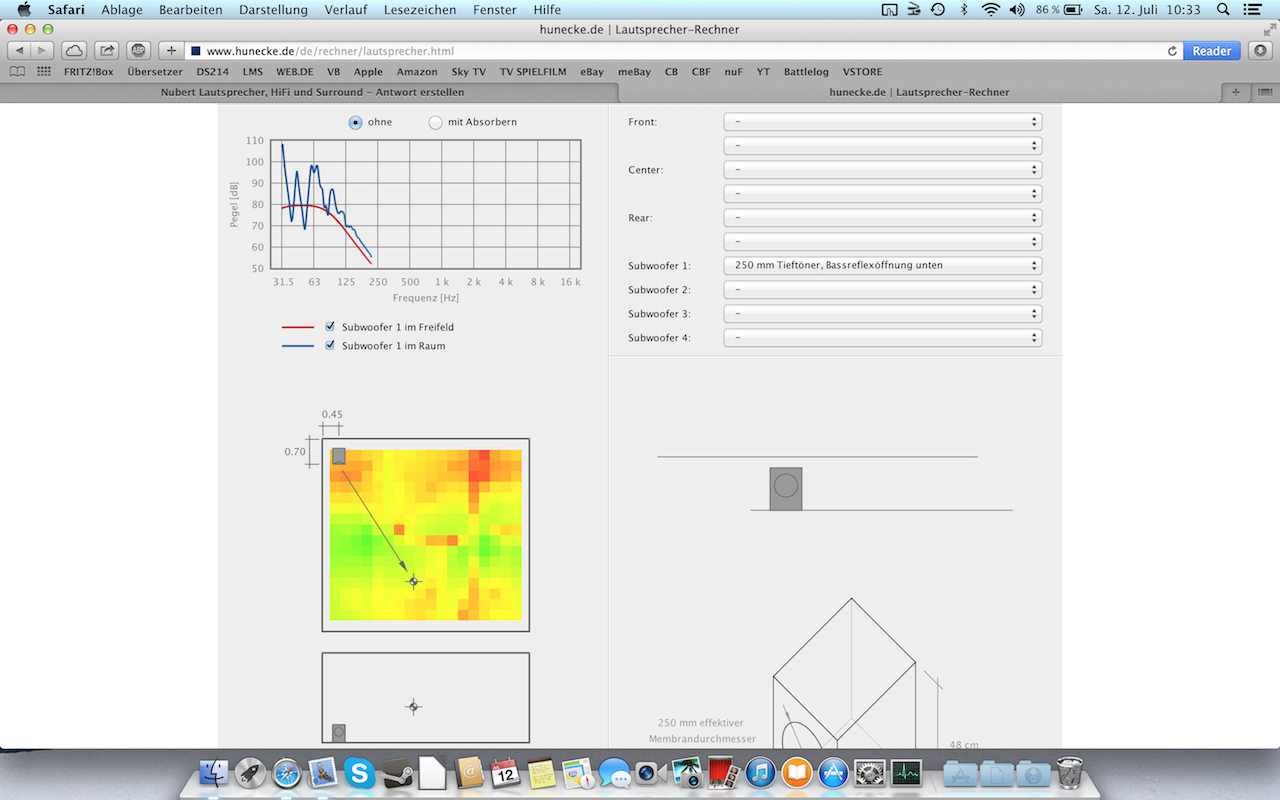Image resolution: width=1280 pixels, height=800 pixels.
Task: Toggle 'Subwoofer 1 im Raum' checkbox
Action: coord(330,346)
